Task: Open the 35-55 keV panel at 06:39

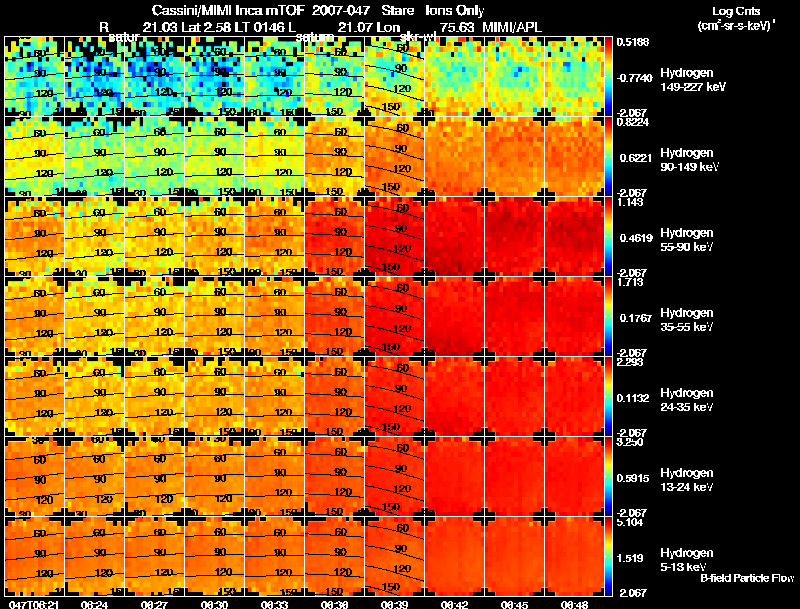Action: pyautogui.click(x=394, y=317)
